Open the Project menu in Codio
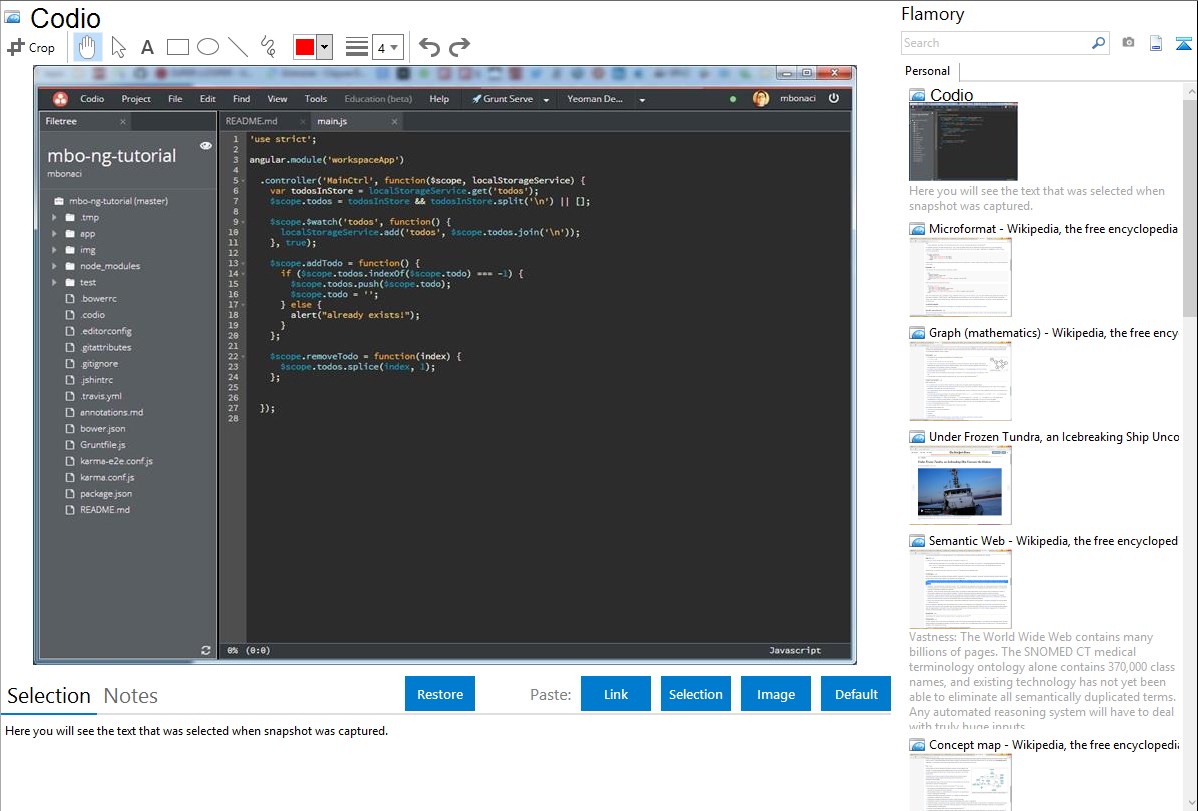 point(136,99)
